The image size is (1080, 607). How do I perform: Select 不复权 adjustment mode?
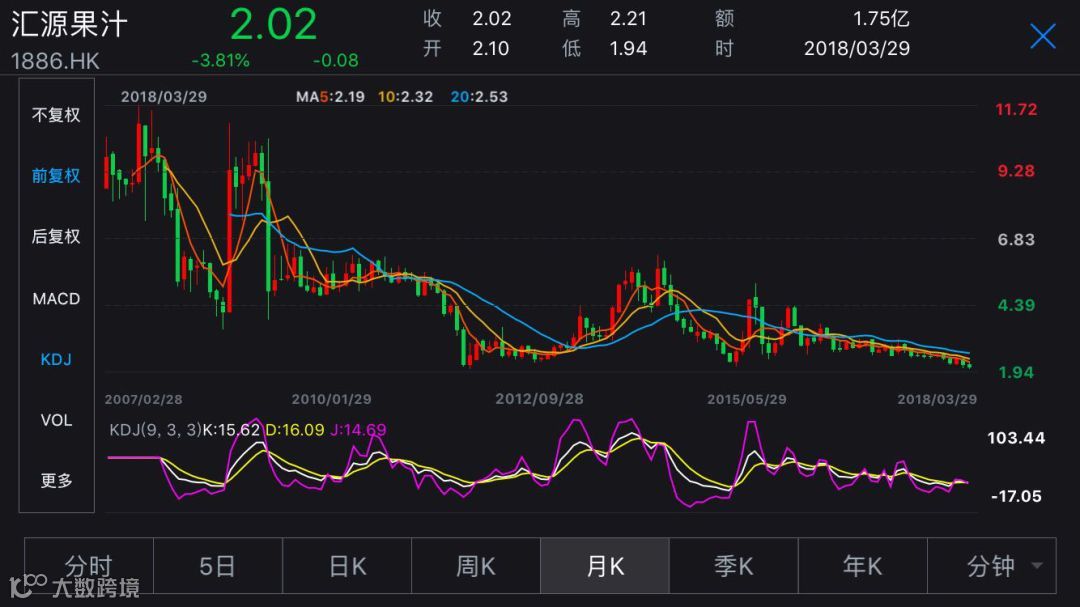pos(56,115)
